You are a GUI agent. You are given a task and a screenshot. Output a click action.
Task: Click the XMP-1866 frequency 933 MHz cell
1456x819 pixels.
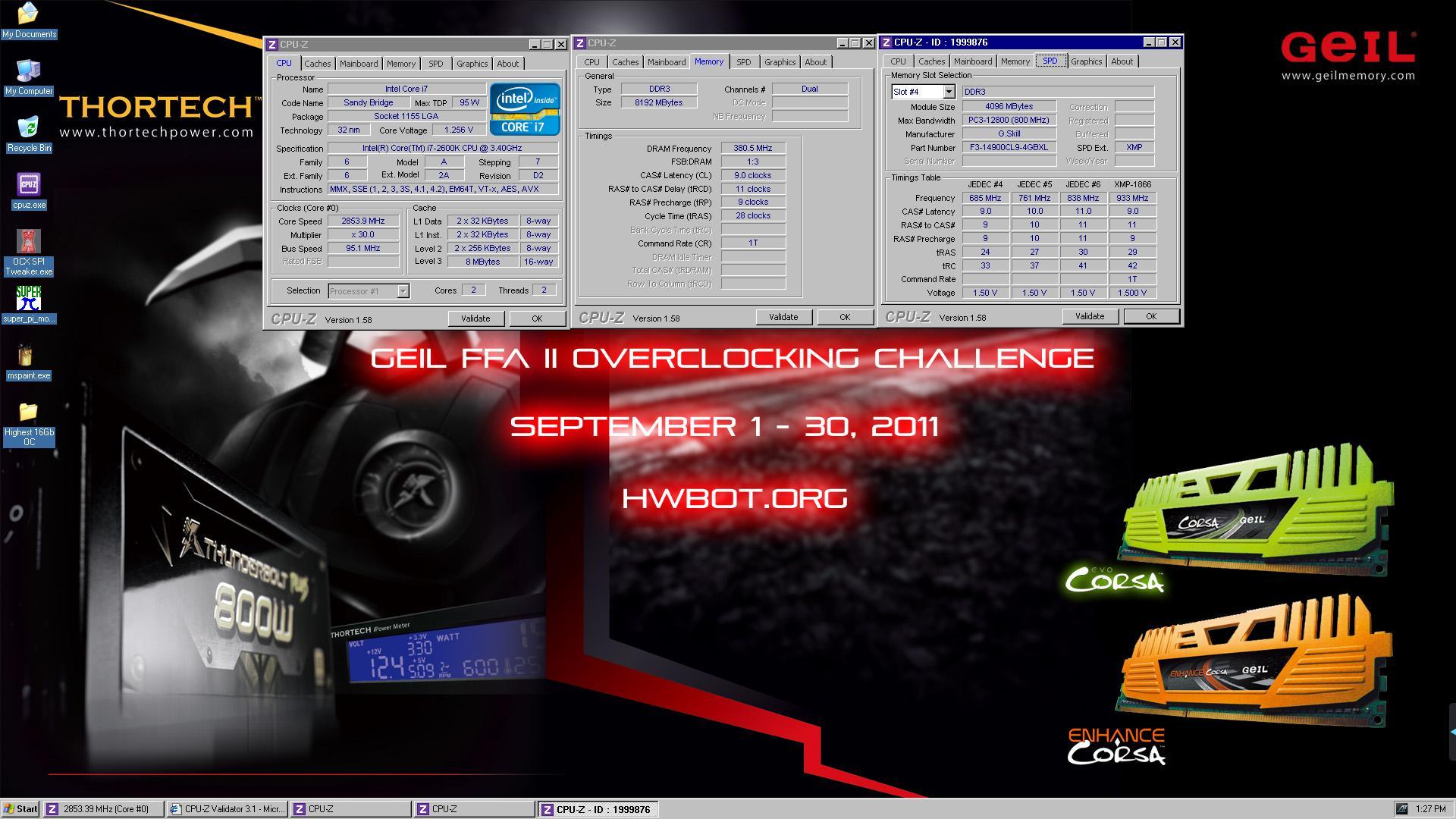pos(1132,198)
